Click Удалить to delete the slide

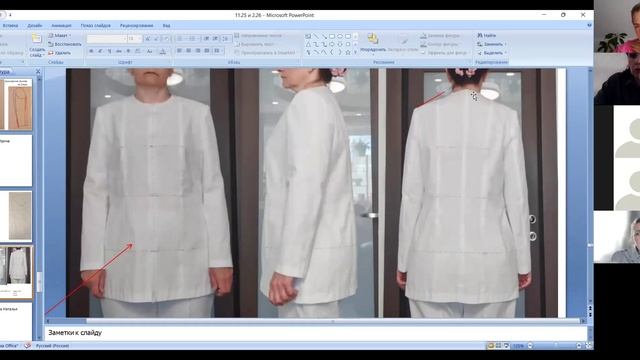60,53
